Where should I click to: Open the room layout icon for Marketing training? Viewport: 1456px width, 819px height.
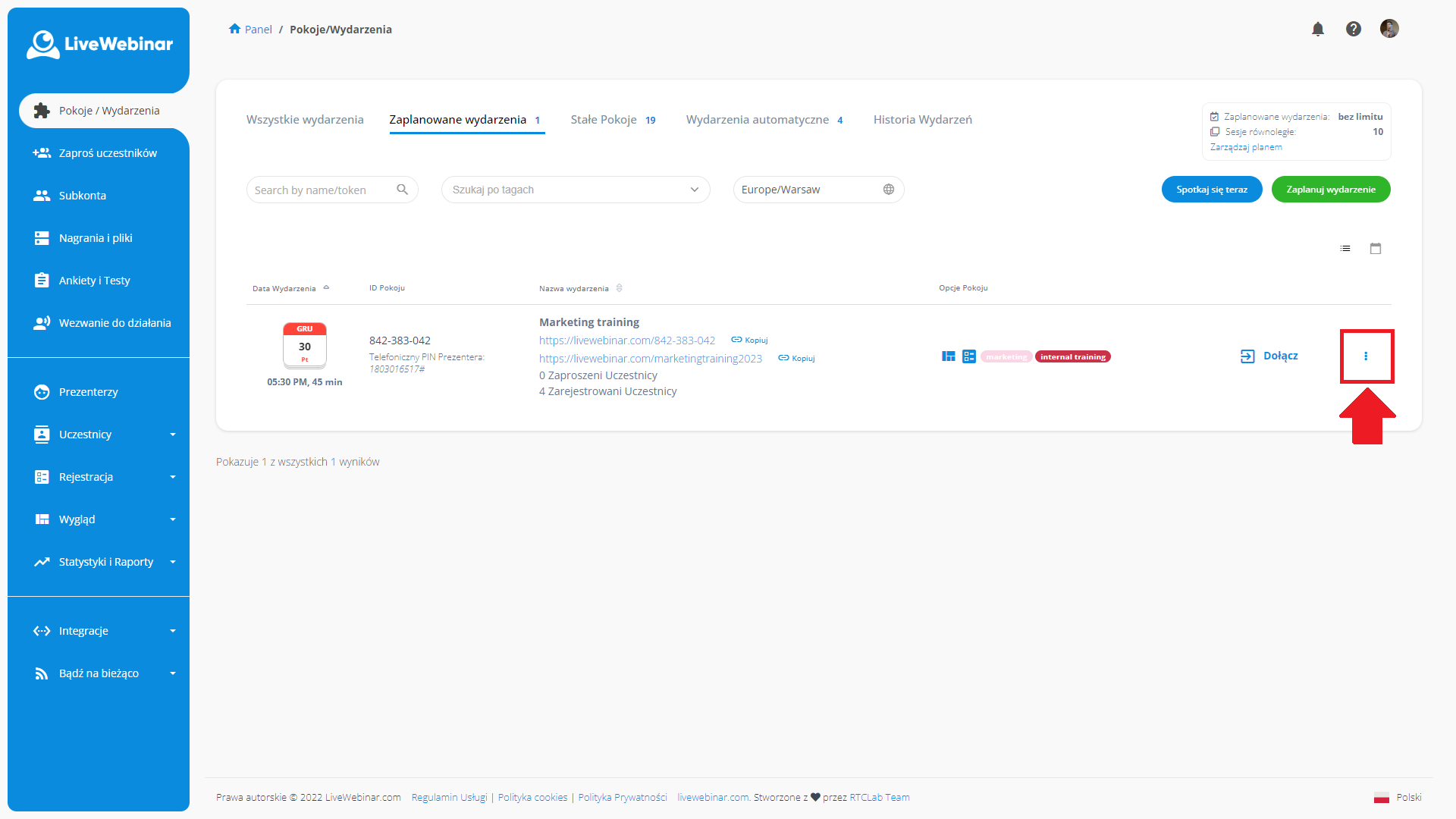click(949, 356)
